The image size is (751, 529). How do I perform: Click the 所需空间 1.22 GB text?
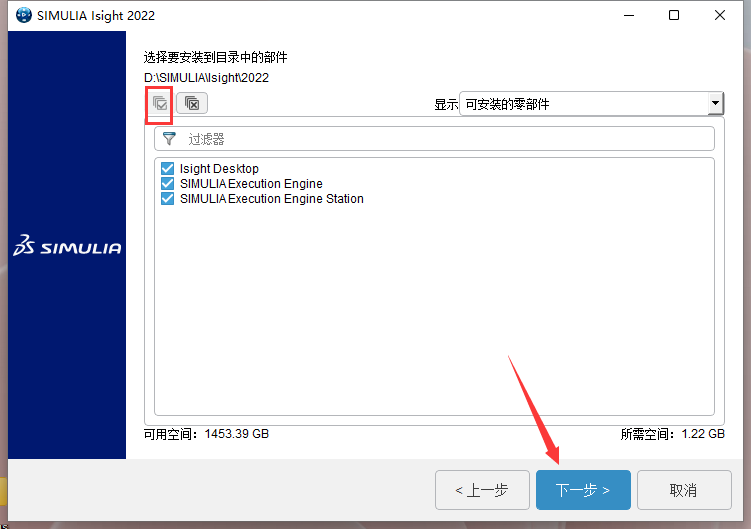pos(672,434)
